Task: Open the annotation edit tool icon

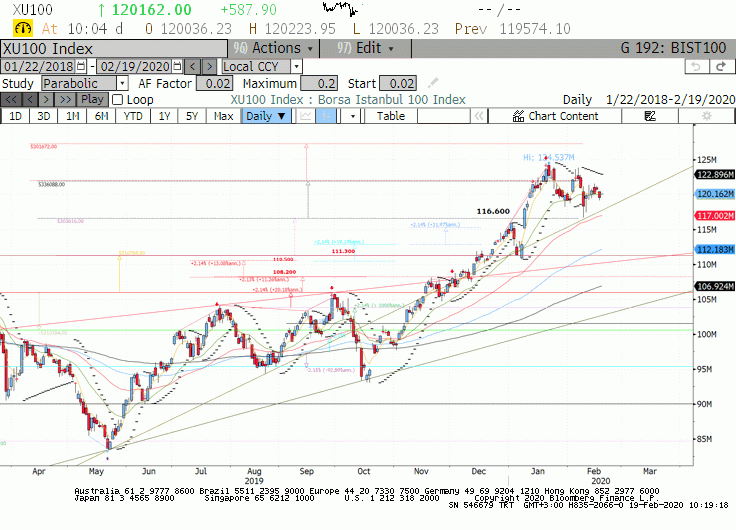Action: click(x=650, y=116)
